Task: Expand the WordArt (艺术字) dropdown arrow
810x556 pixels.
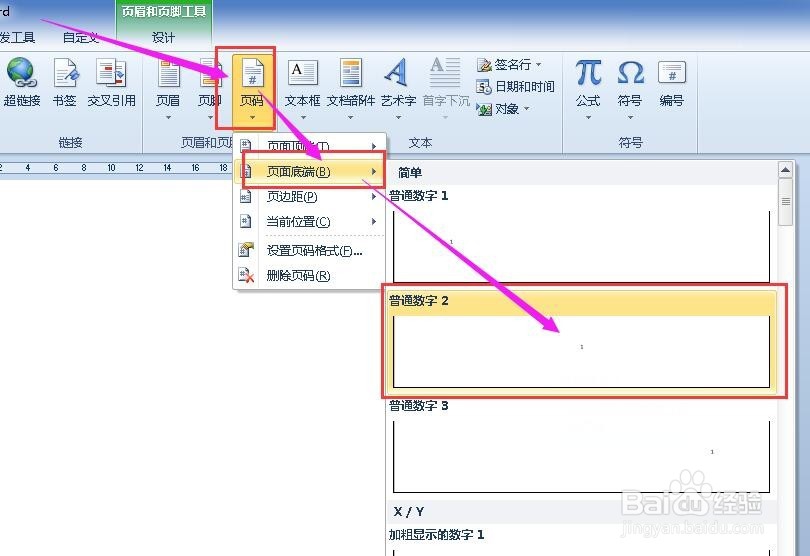Action: click(x=398, y=118)
